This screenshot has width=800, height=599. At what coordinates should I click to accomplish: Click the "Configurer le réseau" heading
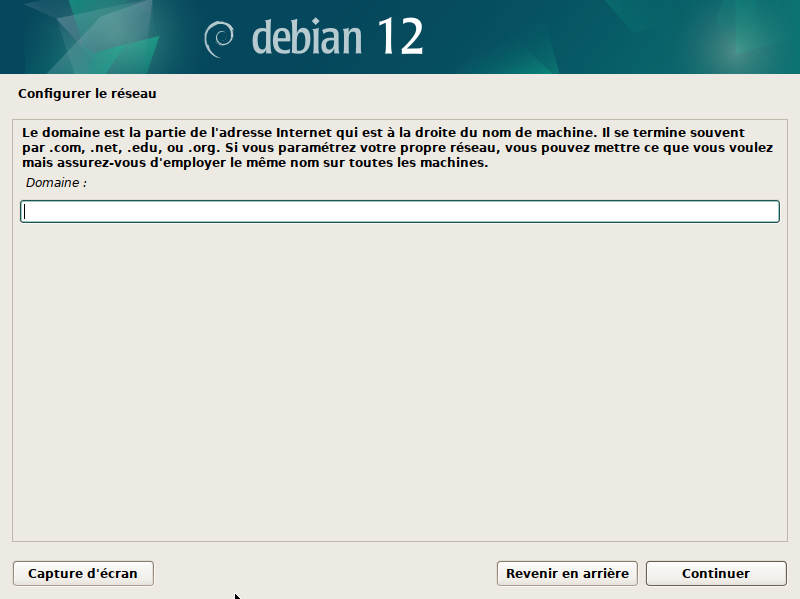87,94
